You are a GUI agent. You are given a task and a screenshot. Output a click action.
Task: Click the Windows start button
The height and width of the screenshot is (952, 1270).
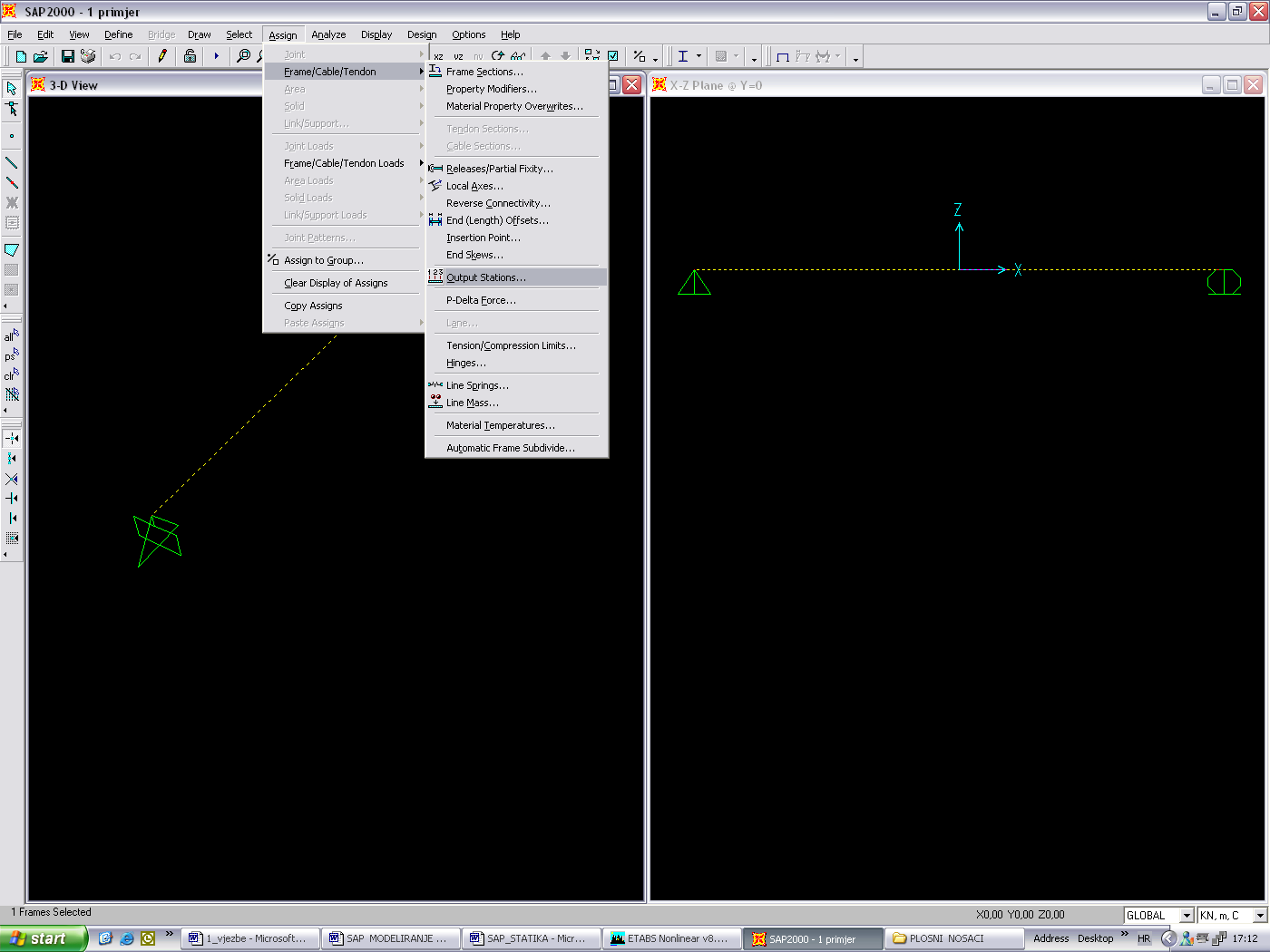pos(43,938)
